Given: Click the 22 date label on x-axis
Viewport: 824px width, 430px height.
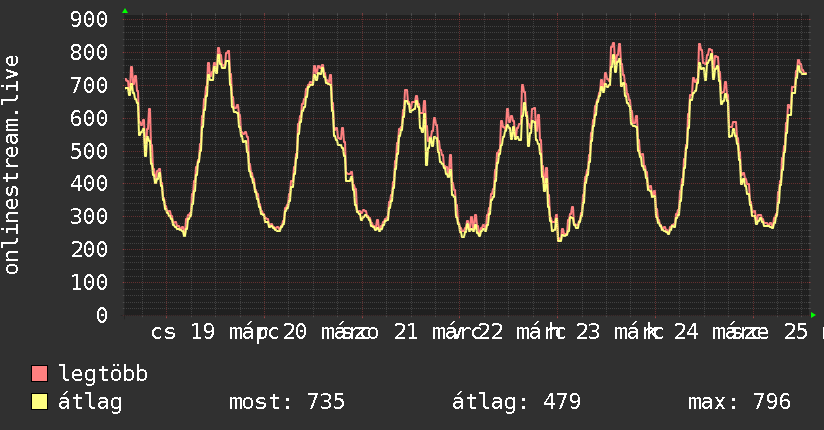Looking at the screenshot, I should pos(491,332).
